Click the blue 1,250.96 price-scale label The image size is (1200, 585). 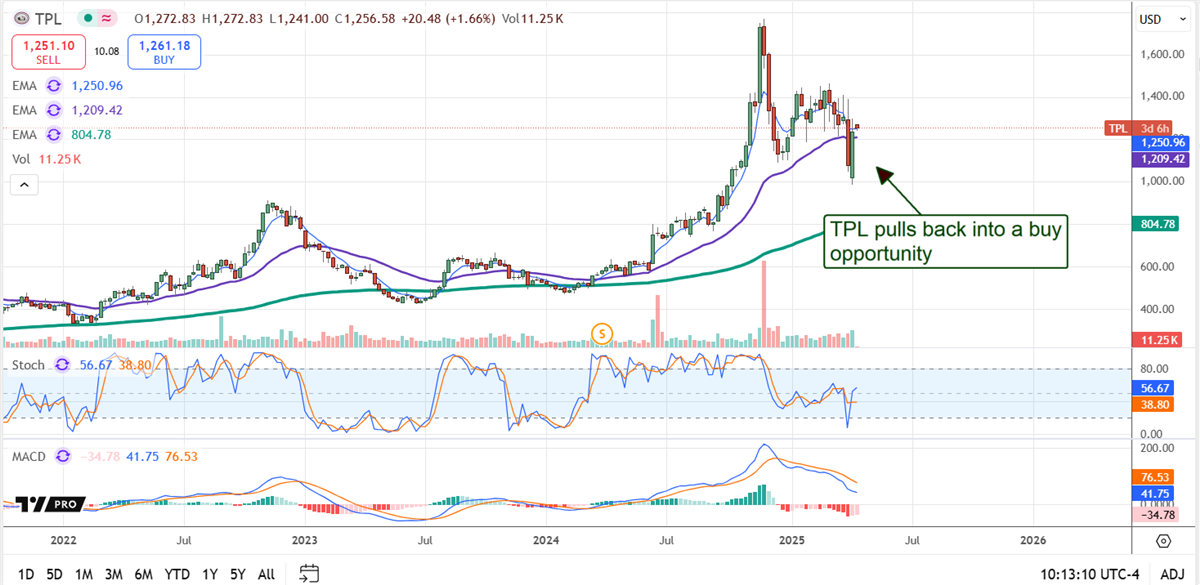1160,143
